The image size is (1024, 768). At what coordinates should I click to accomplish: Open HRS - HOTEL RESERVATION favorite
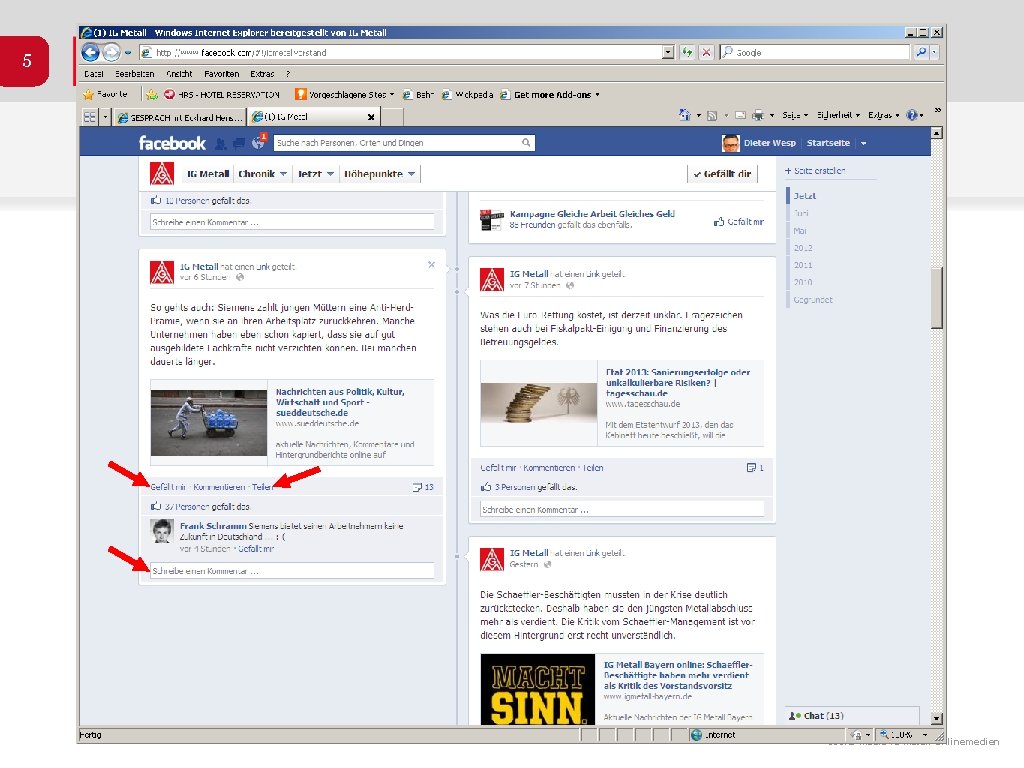[222, 95]
